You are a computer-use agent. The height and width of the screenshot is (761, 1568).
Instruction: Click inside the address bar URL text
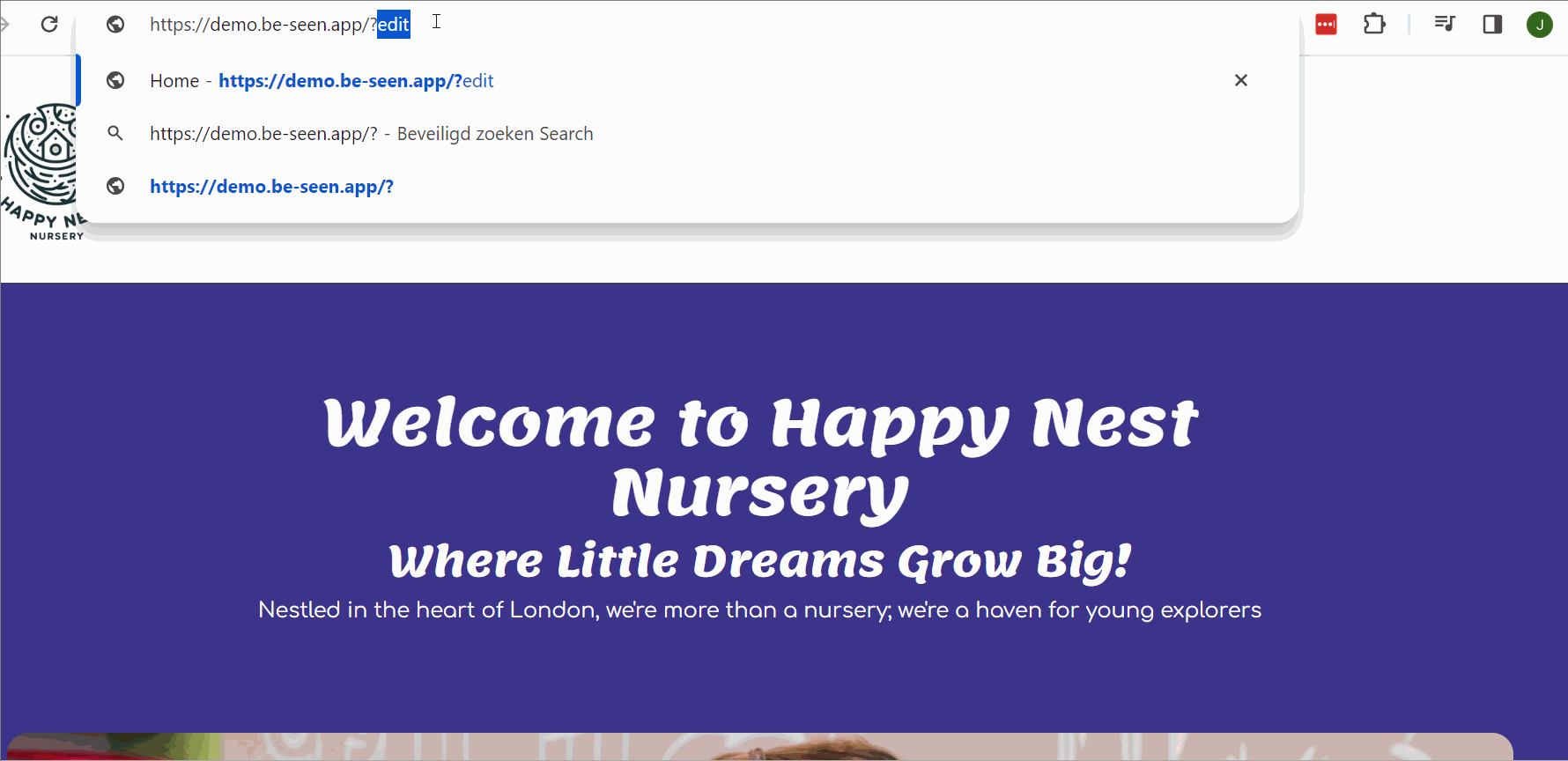tap(264, 25)
